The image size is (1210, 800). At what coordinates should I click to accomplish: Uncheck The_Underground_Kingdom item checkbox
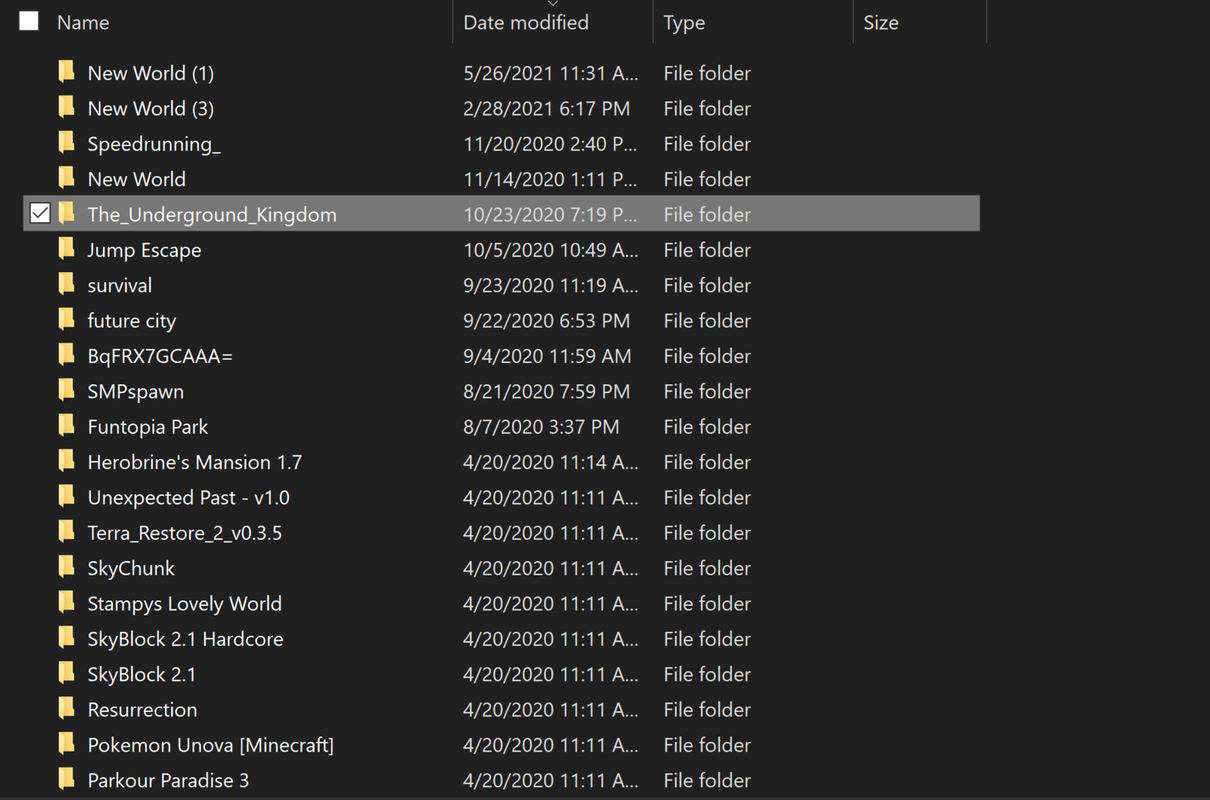(x=40, y=213)
